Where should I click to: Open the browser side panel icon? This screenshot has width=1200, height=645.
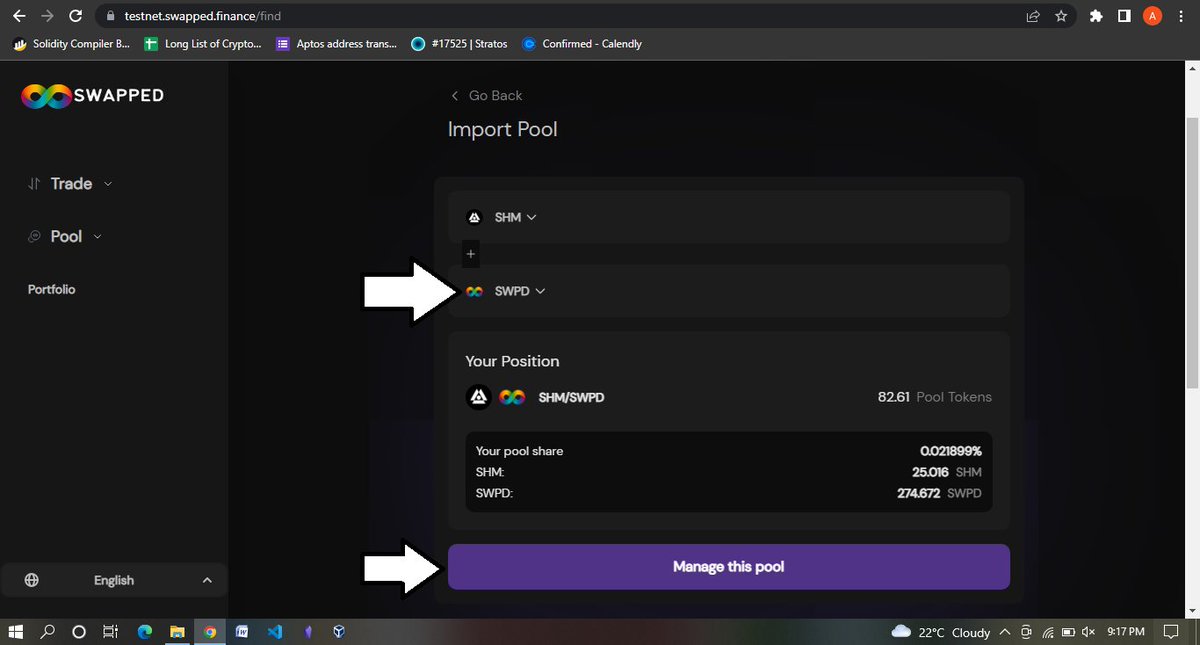tap(1124, 16)
